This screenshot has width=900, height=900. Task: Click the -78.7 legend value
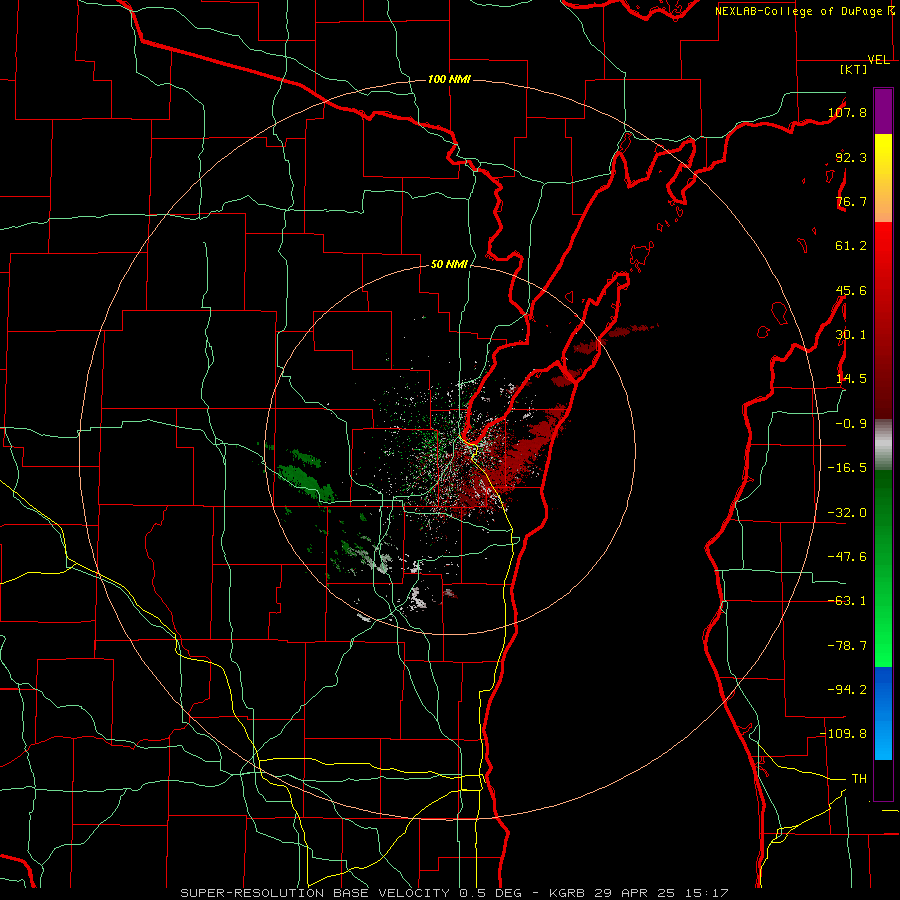coord(847,646)
